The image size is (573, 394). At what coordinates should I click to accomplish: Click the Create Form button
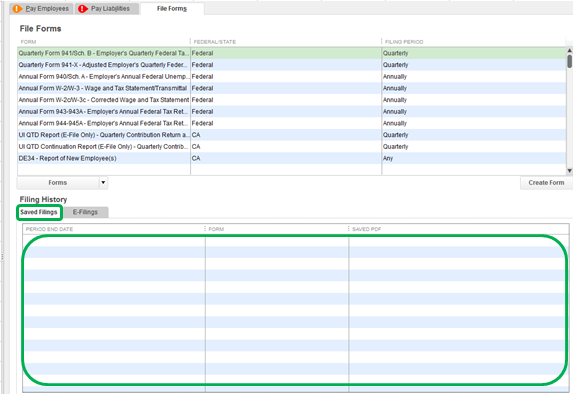click(x=546, y=183)
